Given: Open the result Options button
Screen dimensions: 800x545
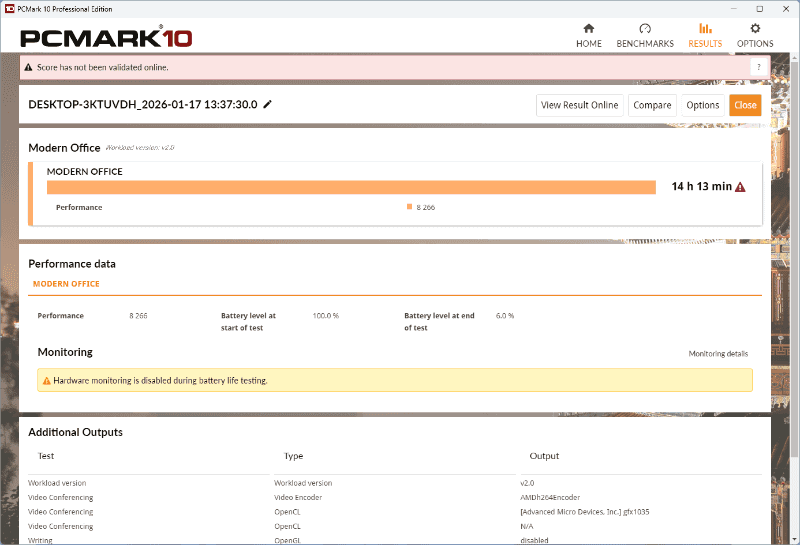Looking at the screenshot, I should (703, 105).
